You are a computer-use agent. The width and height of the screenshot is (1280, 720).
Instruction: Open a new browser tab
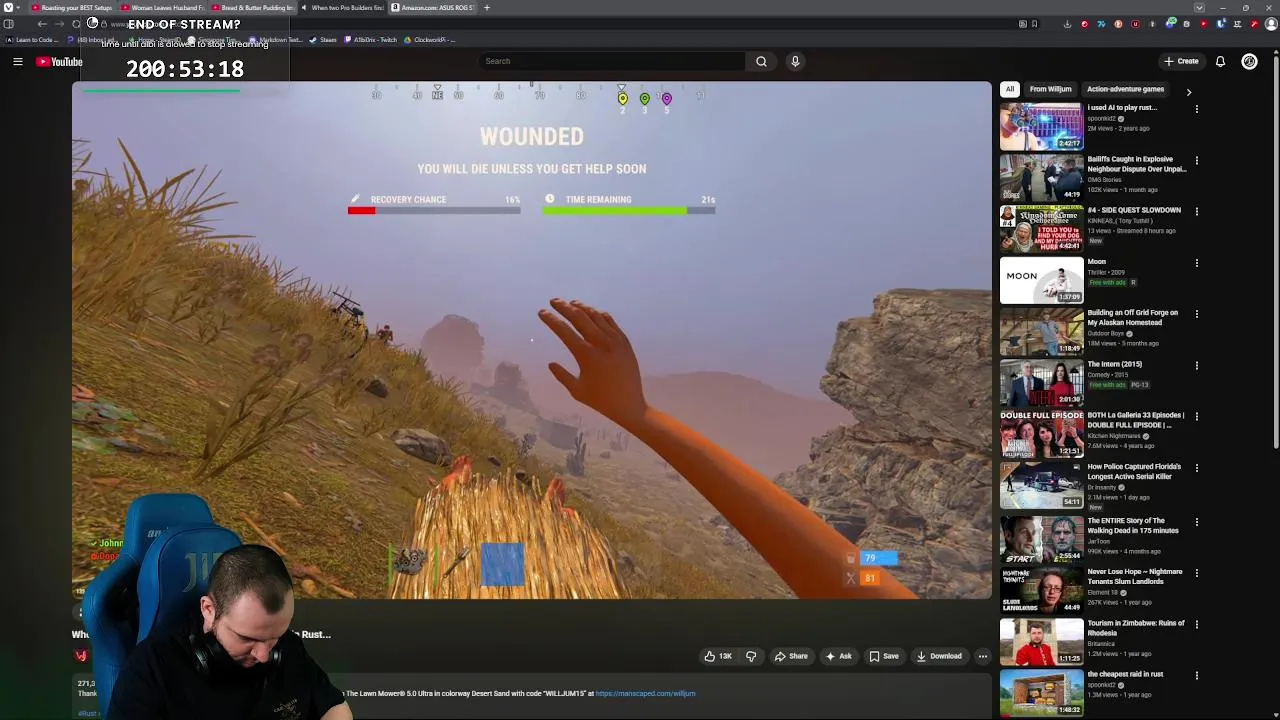[x=487, y=8]
